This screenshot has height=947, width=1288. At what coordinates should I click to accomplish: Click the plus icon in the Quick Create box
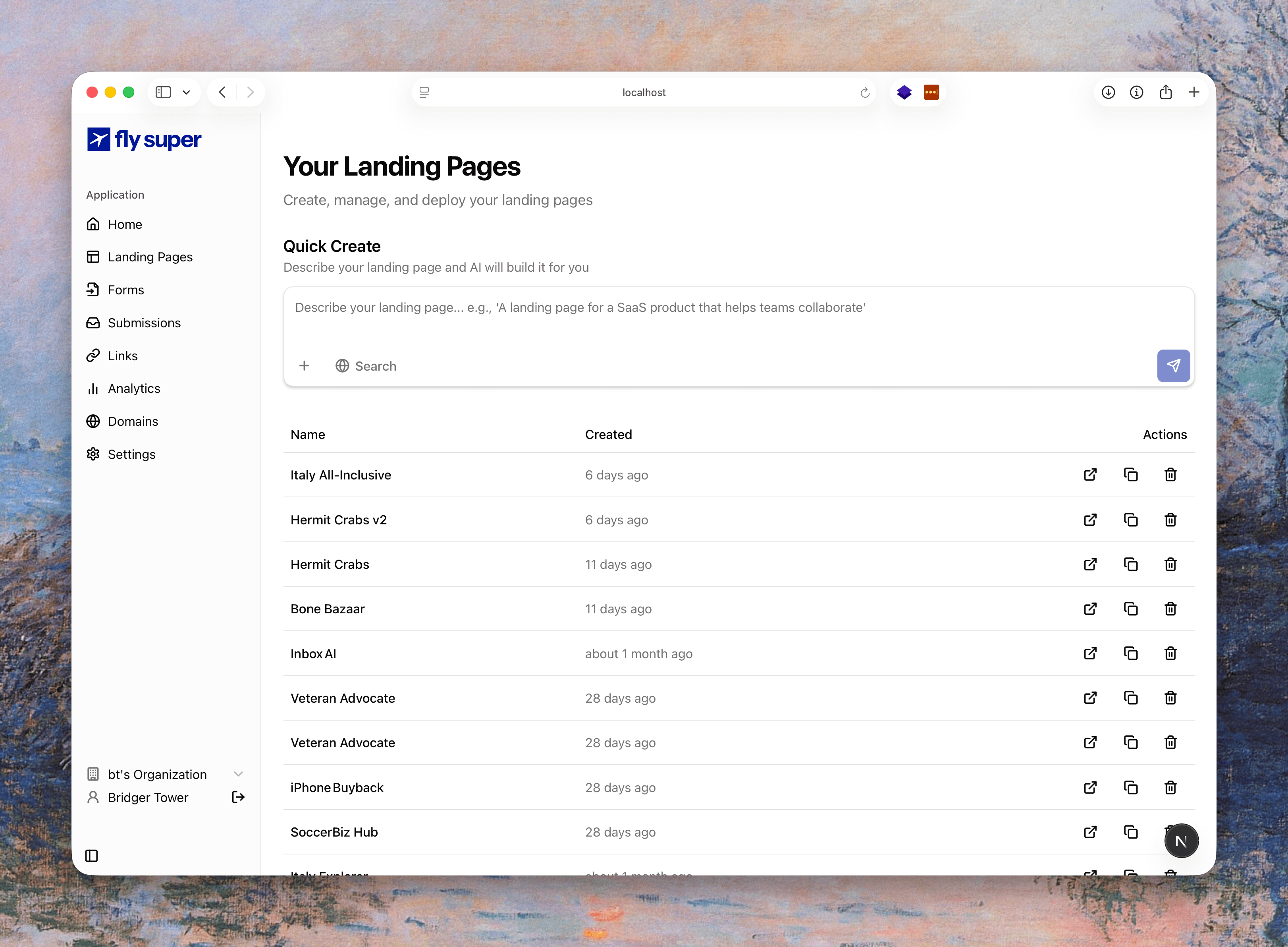click(304, 366)
